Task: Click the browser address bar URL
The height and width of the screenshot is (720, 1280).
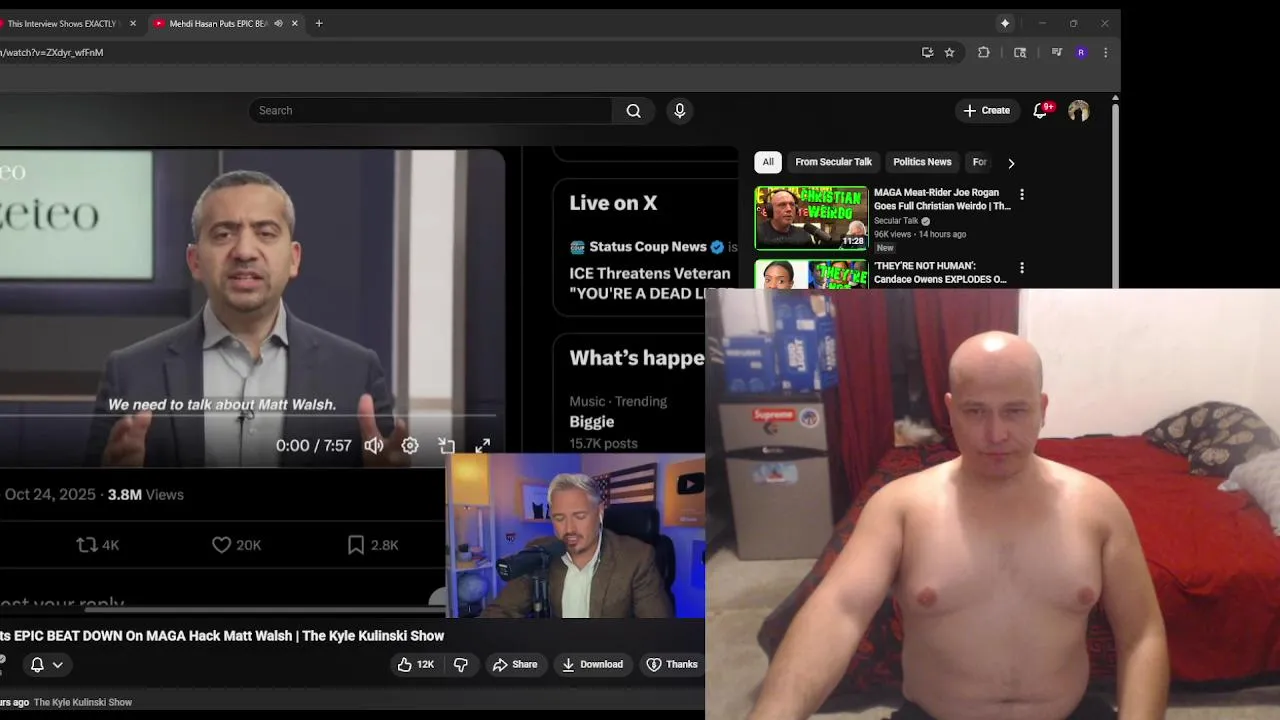Action: (52, 53)
